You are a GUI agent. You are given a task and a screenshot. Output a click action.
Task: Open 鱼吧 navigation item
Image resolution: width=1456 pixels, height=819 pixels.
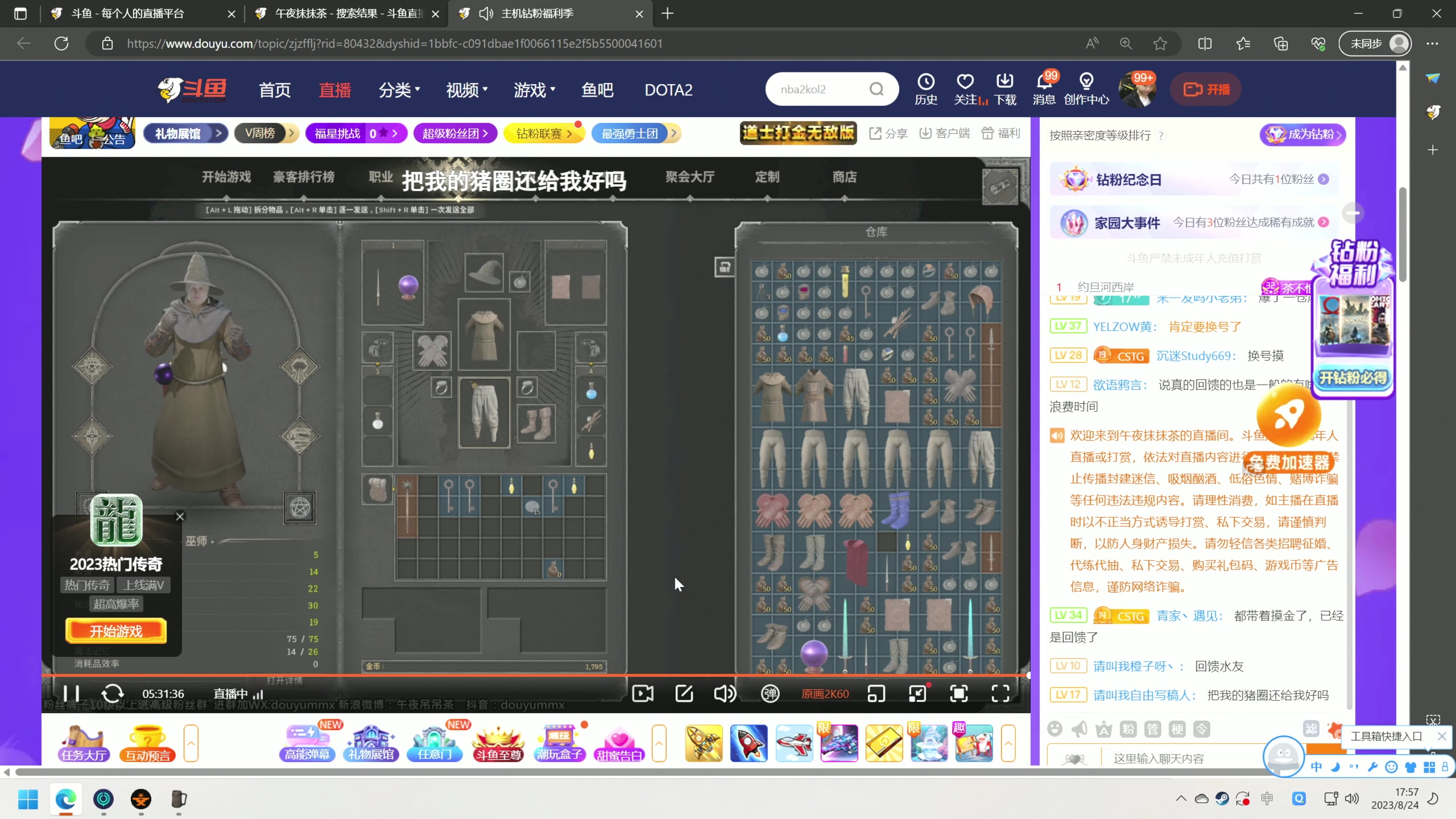point(597,90)
